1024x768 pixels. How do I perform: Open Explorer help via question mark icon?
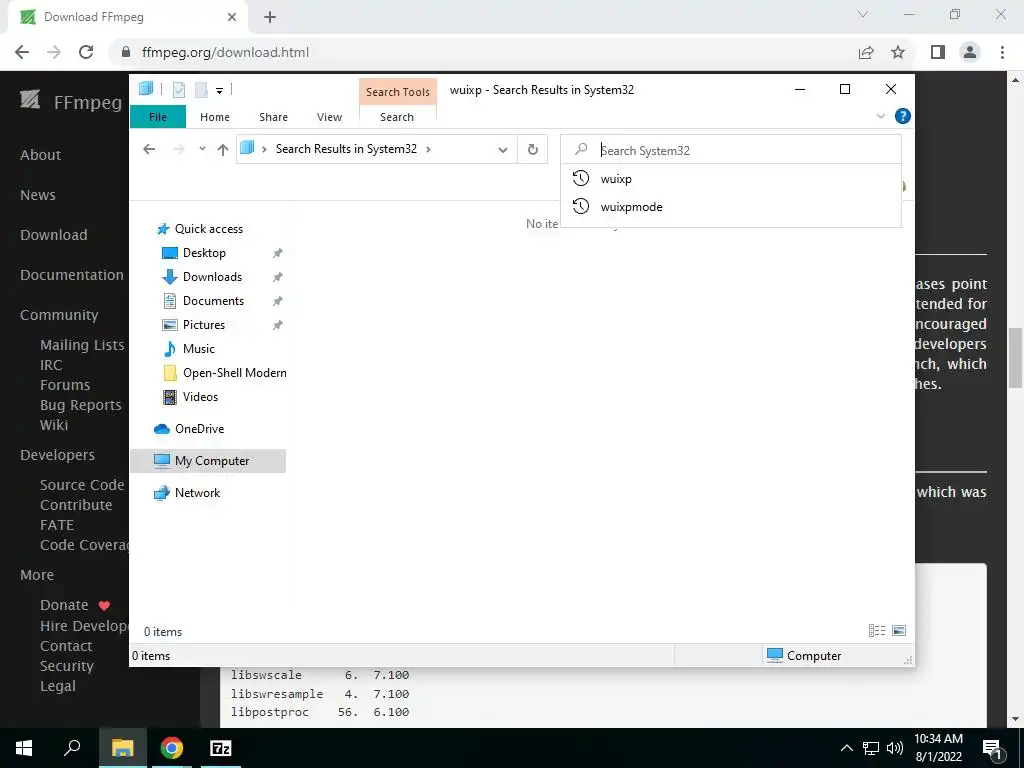coord(903,116)
